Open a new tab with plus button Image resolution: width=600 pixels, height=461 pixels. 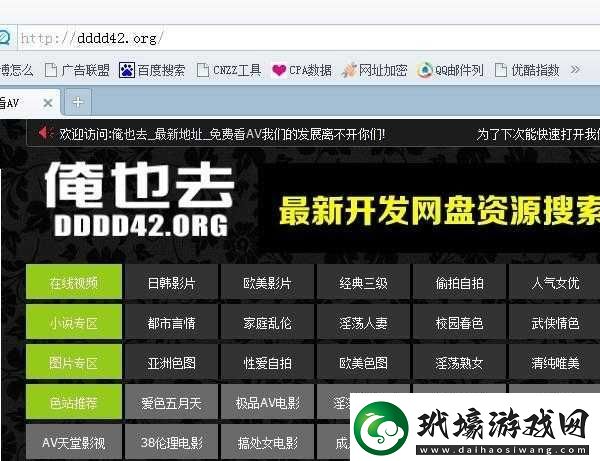coord(78,102)
